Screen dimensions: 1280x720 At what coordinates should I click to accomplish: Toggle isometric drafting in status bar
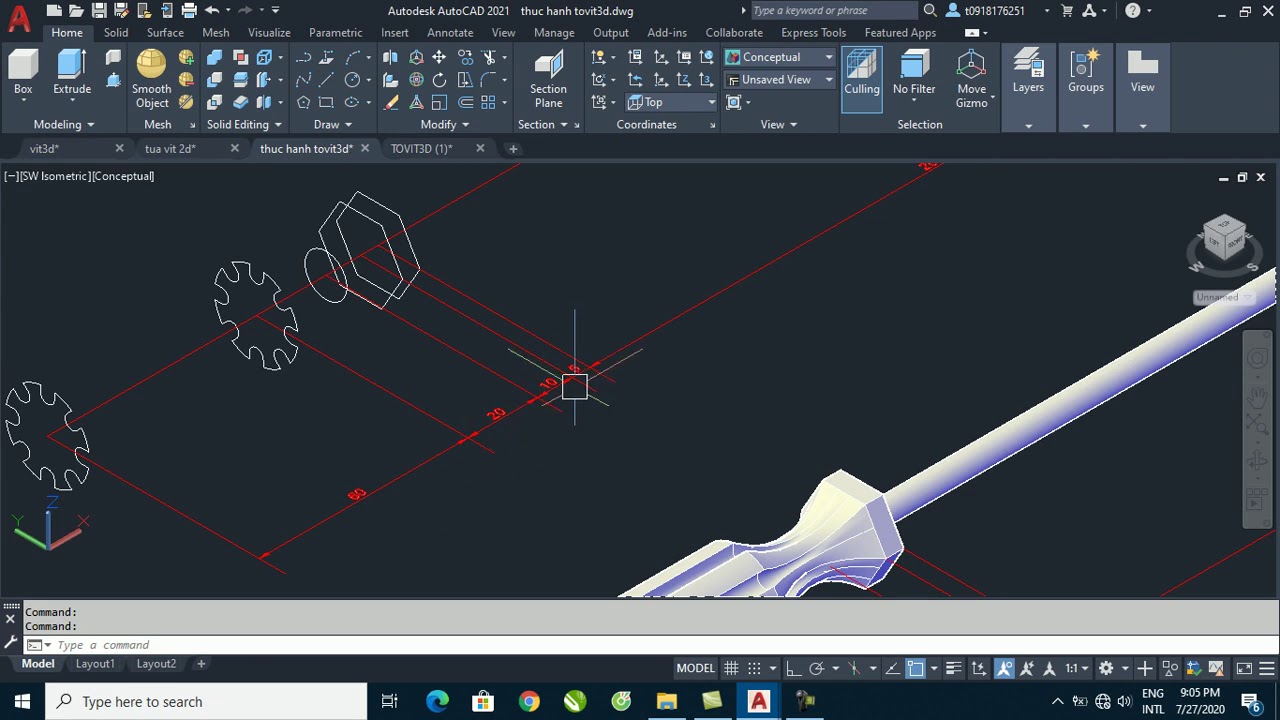(x=854, y=668)
